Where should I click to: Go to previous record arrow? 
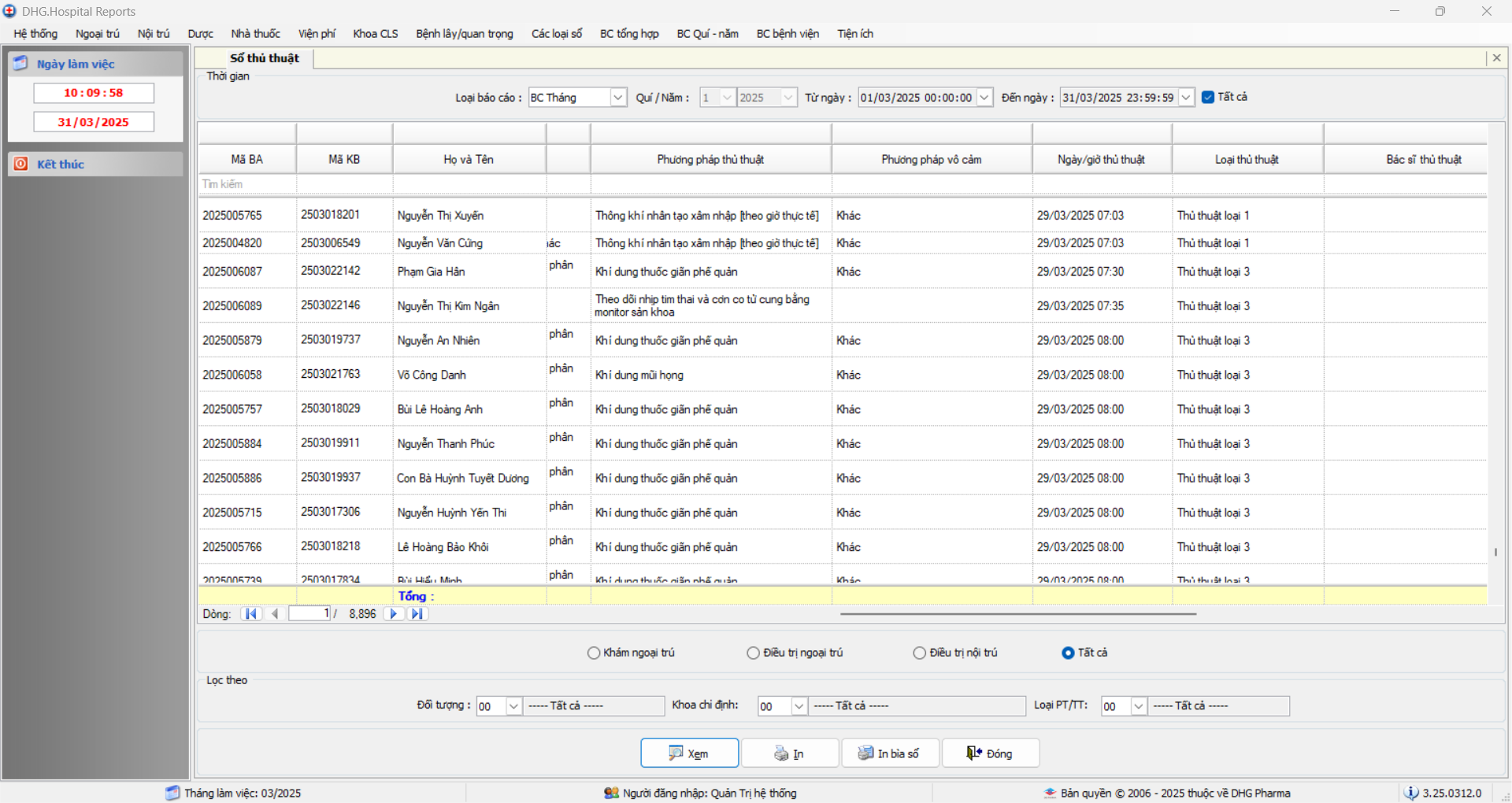pos(275,614)
